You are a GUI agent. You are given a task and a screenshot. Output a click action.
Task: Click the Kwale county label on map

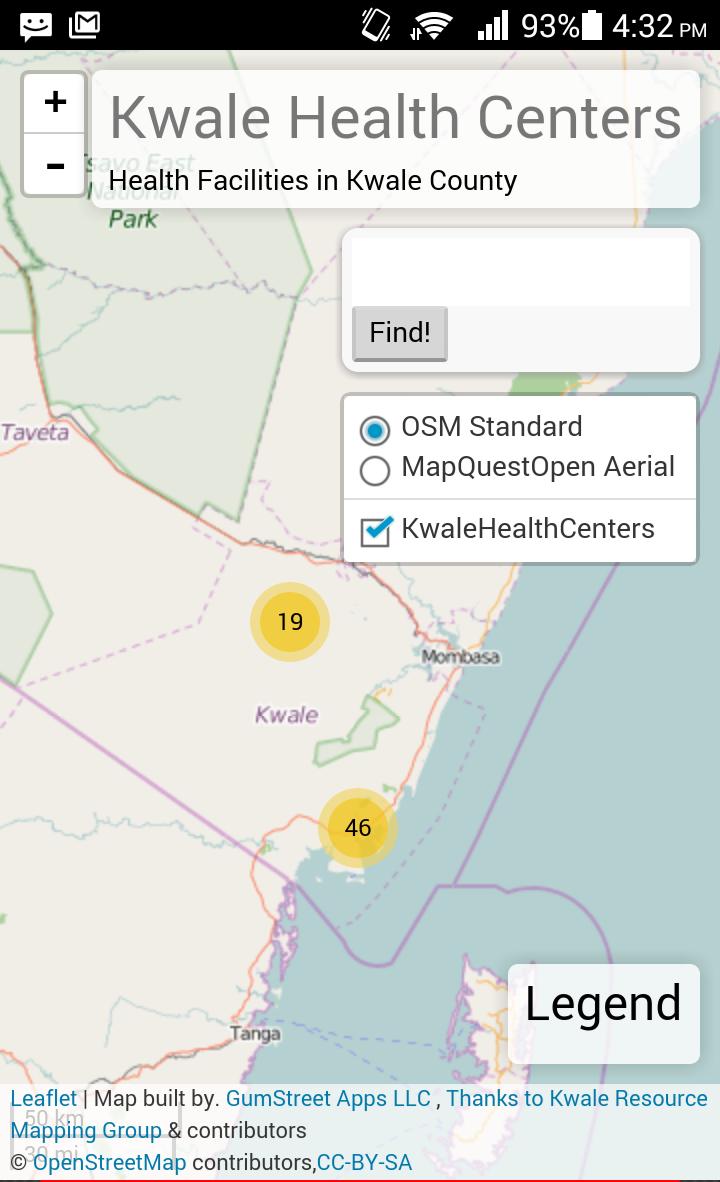coord(286,715)
